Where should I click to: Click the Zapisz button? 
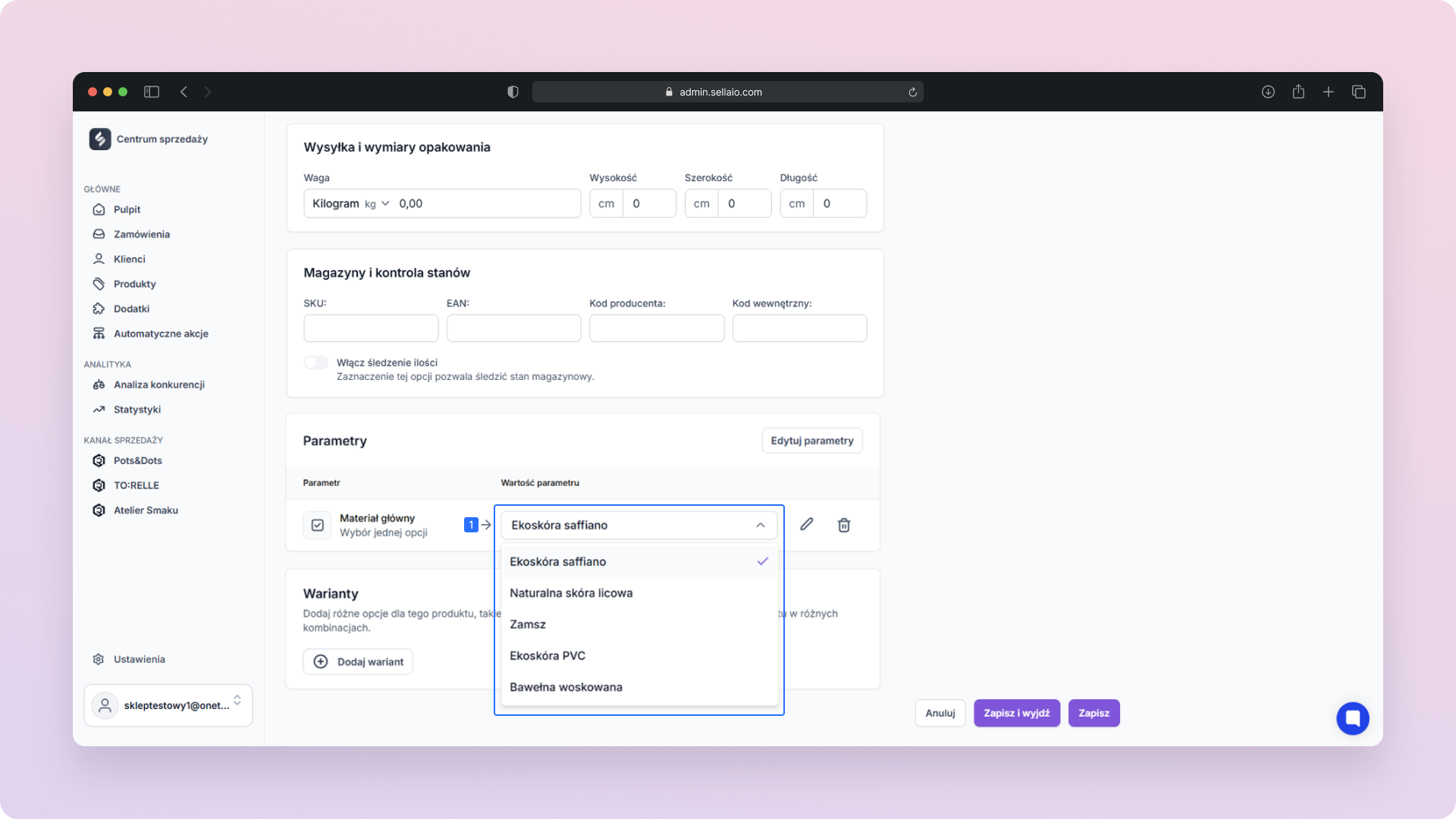(1094, 713)
